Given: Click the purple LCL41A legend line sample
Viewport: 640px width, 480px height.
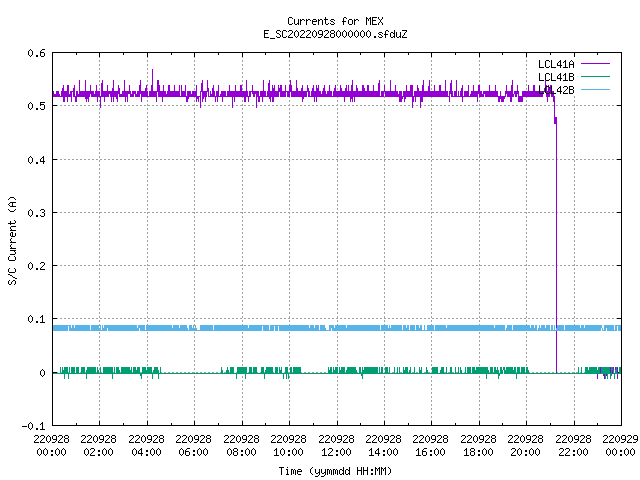Looking at the screenshot, I should point(595,64).
